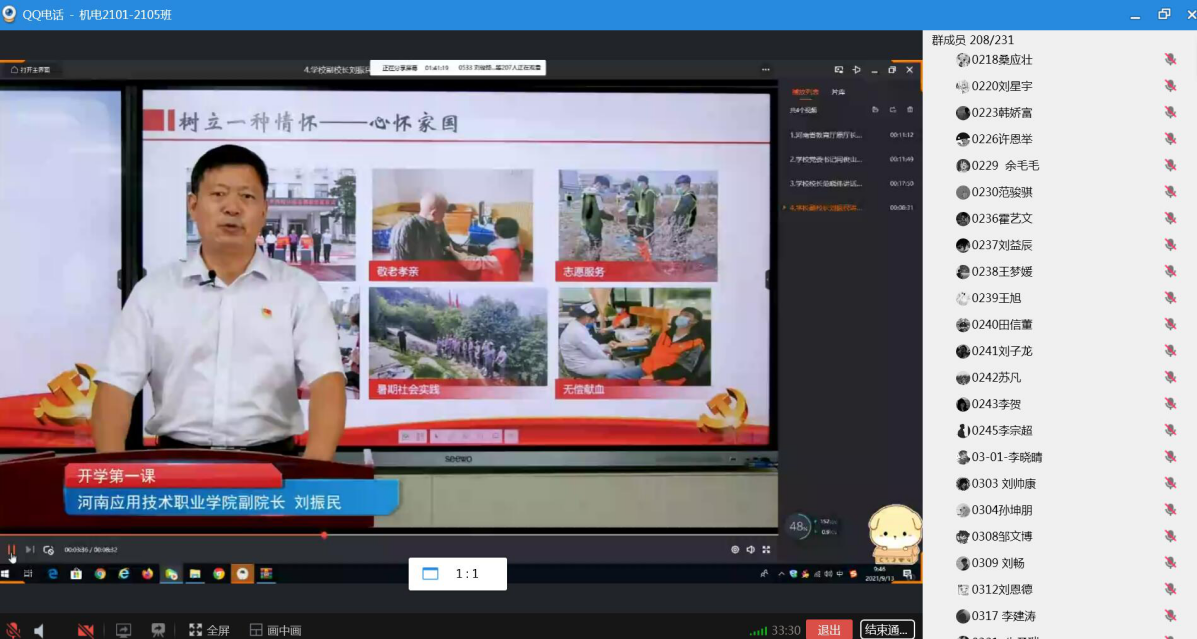Image resolution: width=1197 pixels, height=639 pixels.
Task: Delete playlist with the trash icon
Action: click(x=909, y=110)
